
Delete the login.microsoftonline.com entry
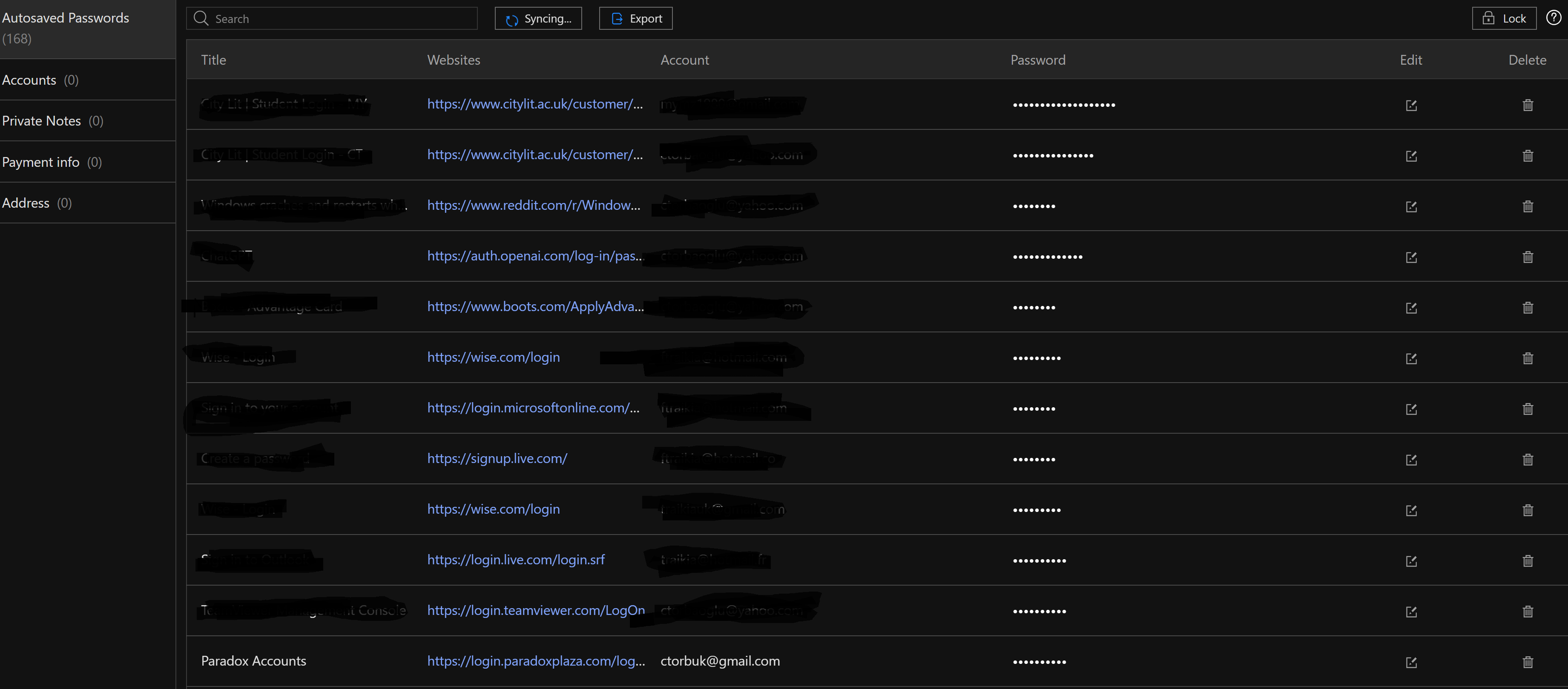1527,409
